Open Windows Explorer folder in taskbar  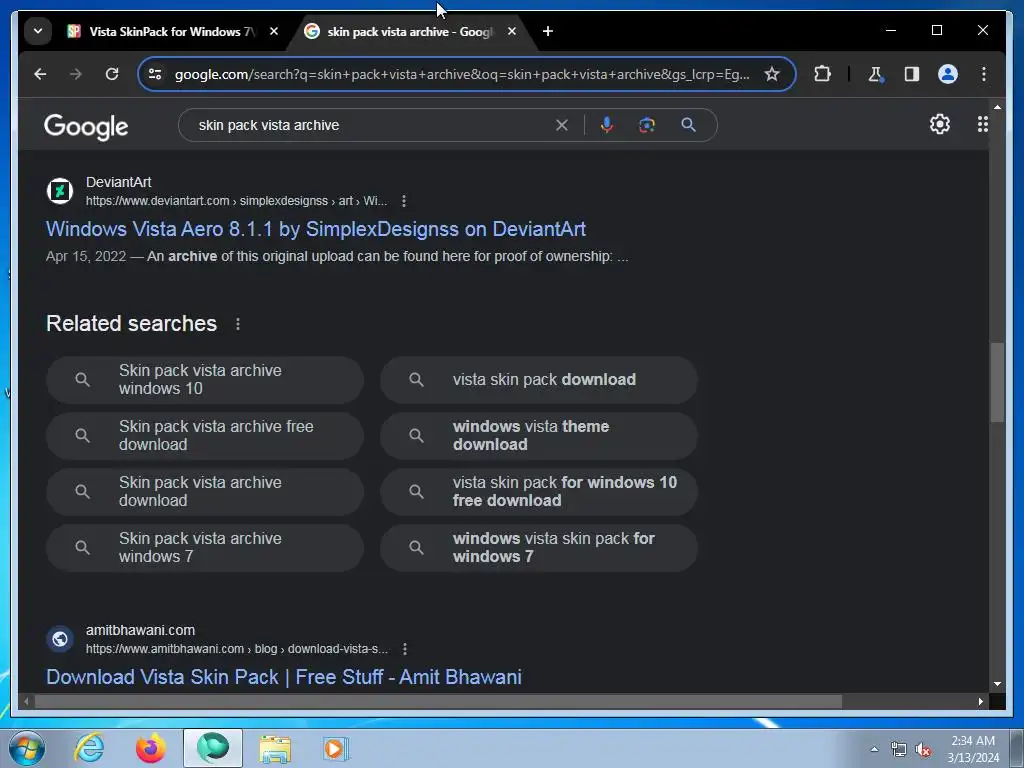tap(275, 748)
